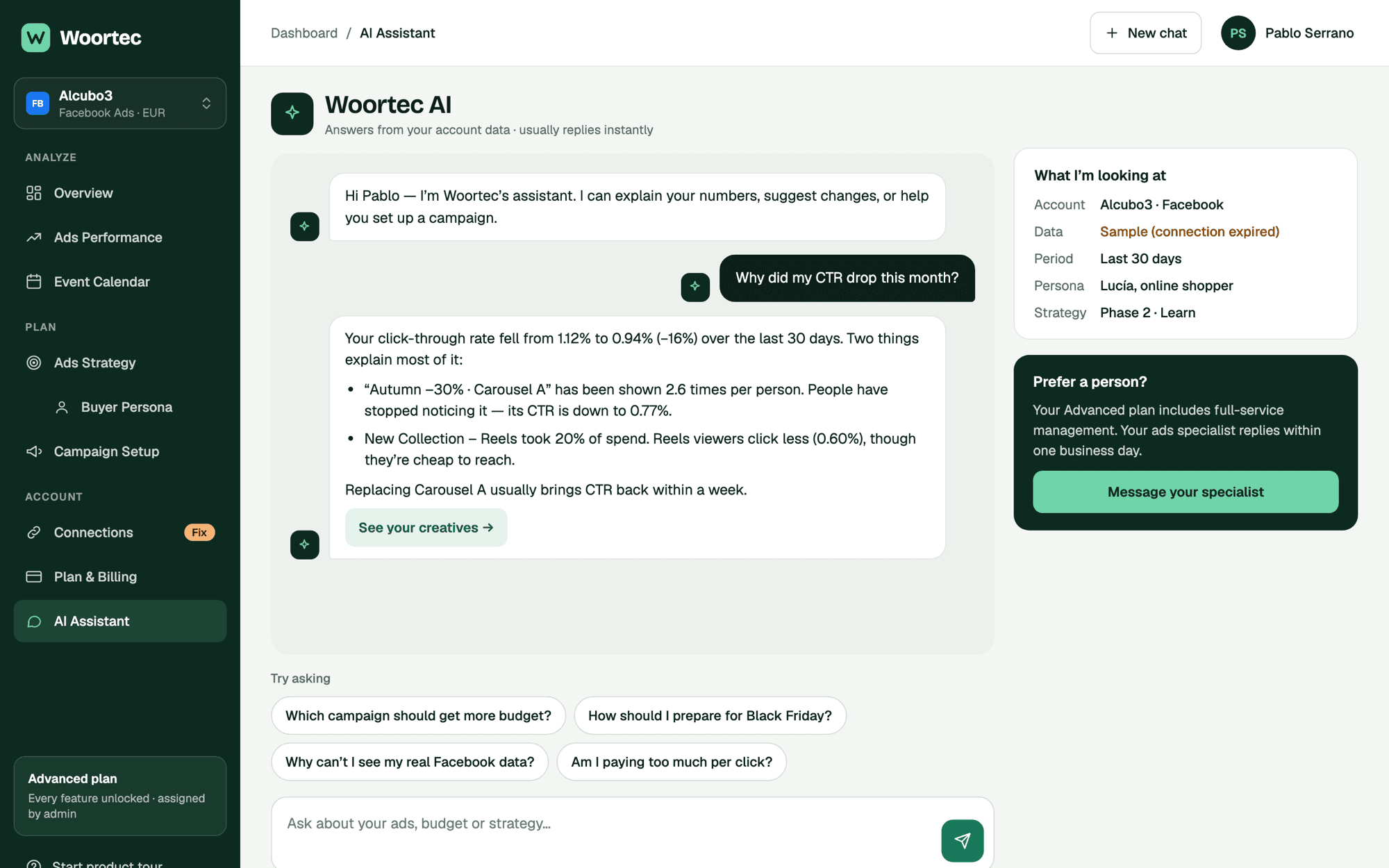1389x868 pixels.
Task: Click See your creatives link
Action: [426, 528]
